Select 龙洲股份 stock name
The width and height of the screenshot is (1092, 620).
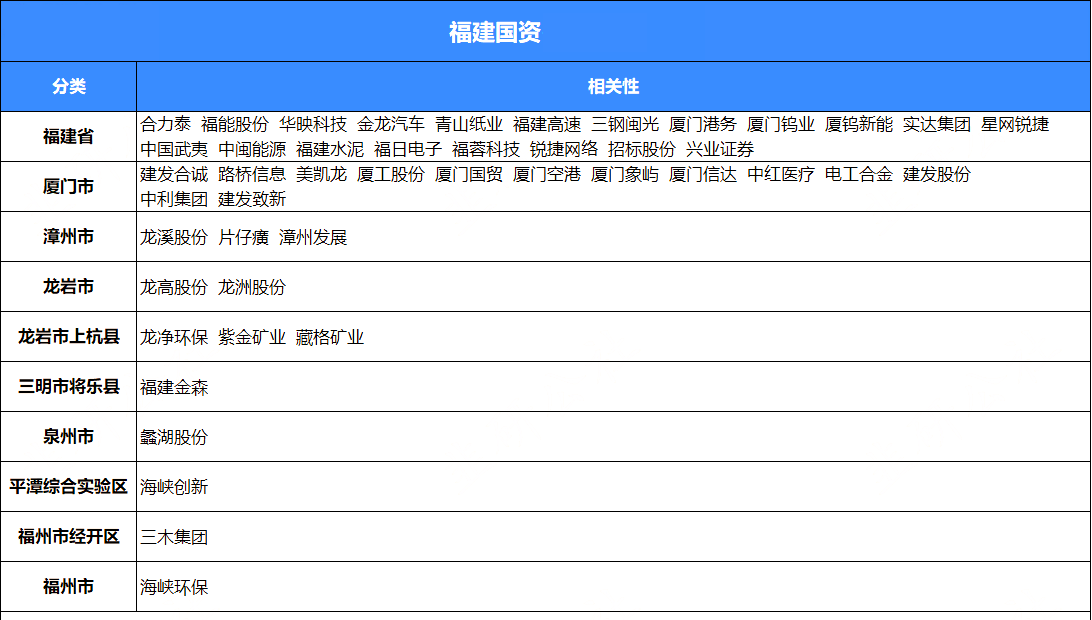[x=252, y=287]
